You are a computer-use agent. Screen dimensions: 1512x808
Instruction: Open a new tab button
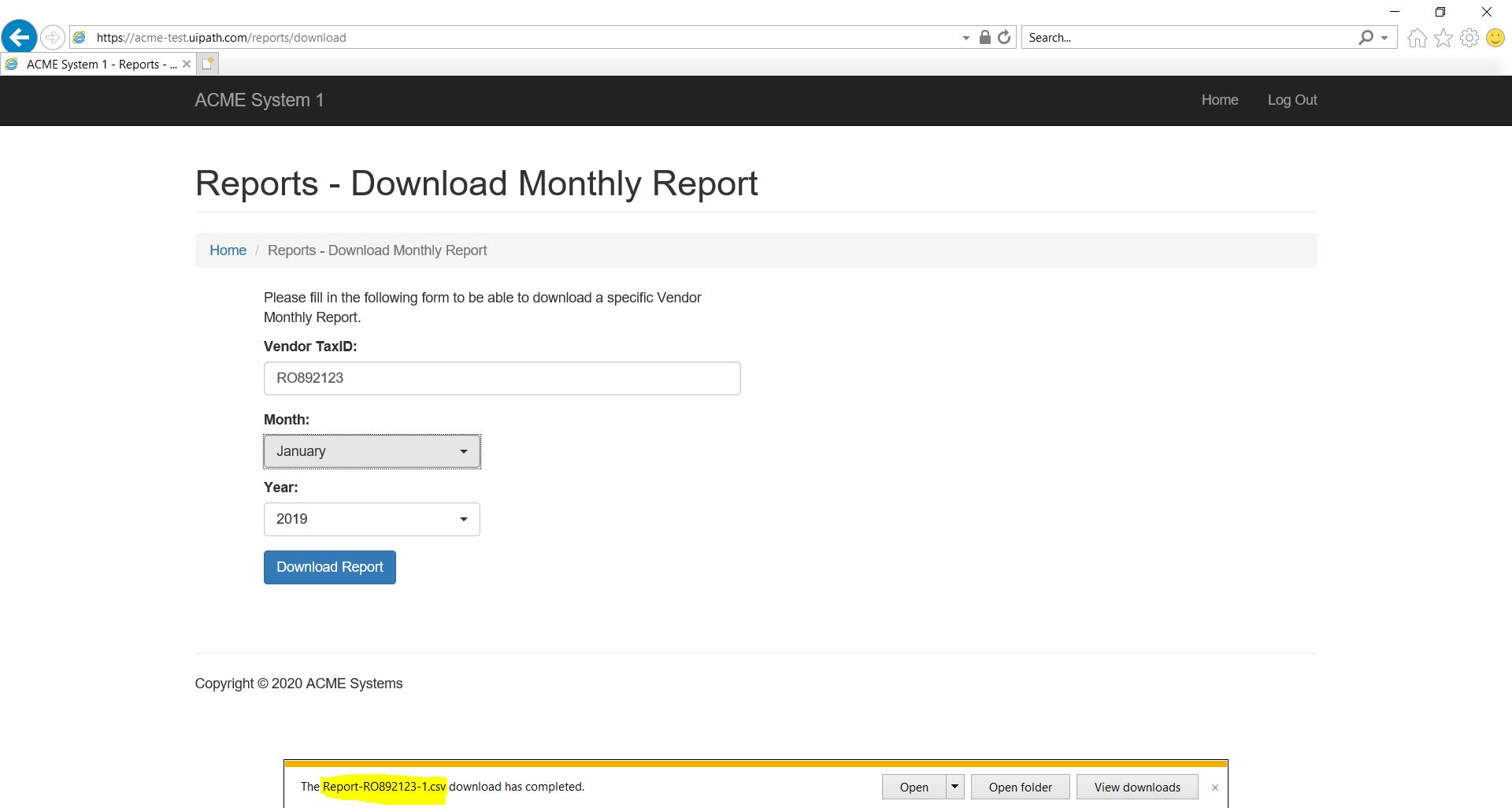pos(207,65)
